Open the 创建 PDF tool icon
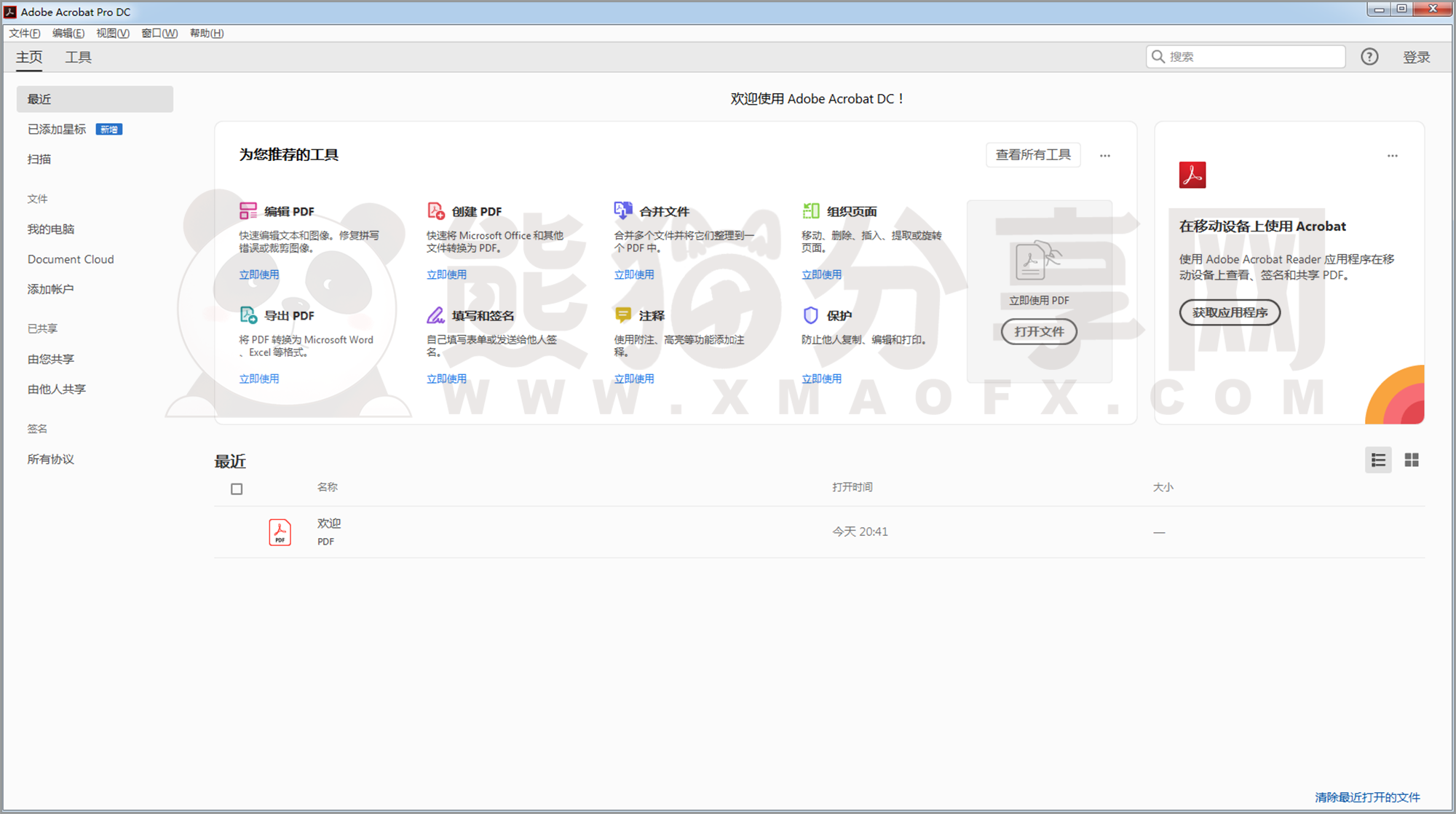The height and width of the screenshot is (814, 1456). click(x=436, y=211)
